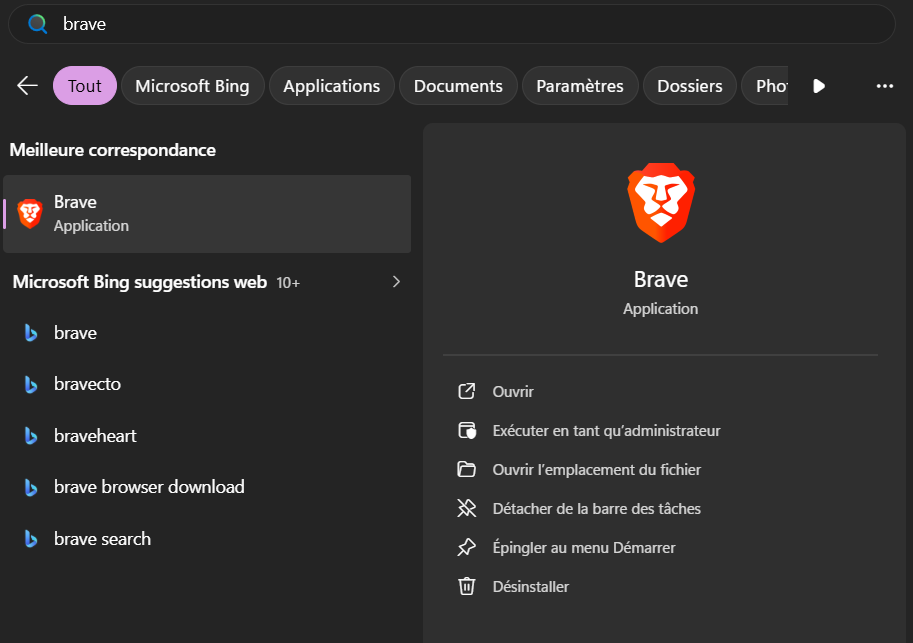The image size is (913, 643).
Task: Click the unpin crossed-pin icon
Action: pyautogui.click(x=466, y=508)
